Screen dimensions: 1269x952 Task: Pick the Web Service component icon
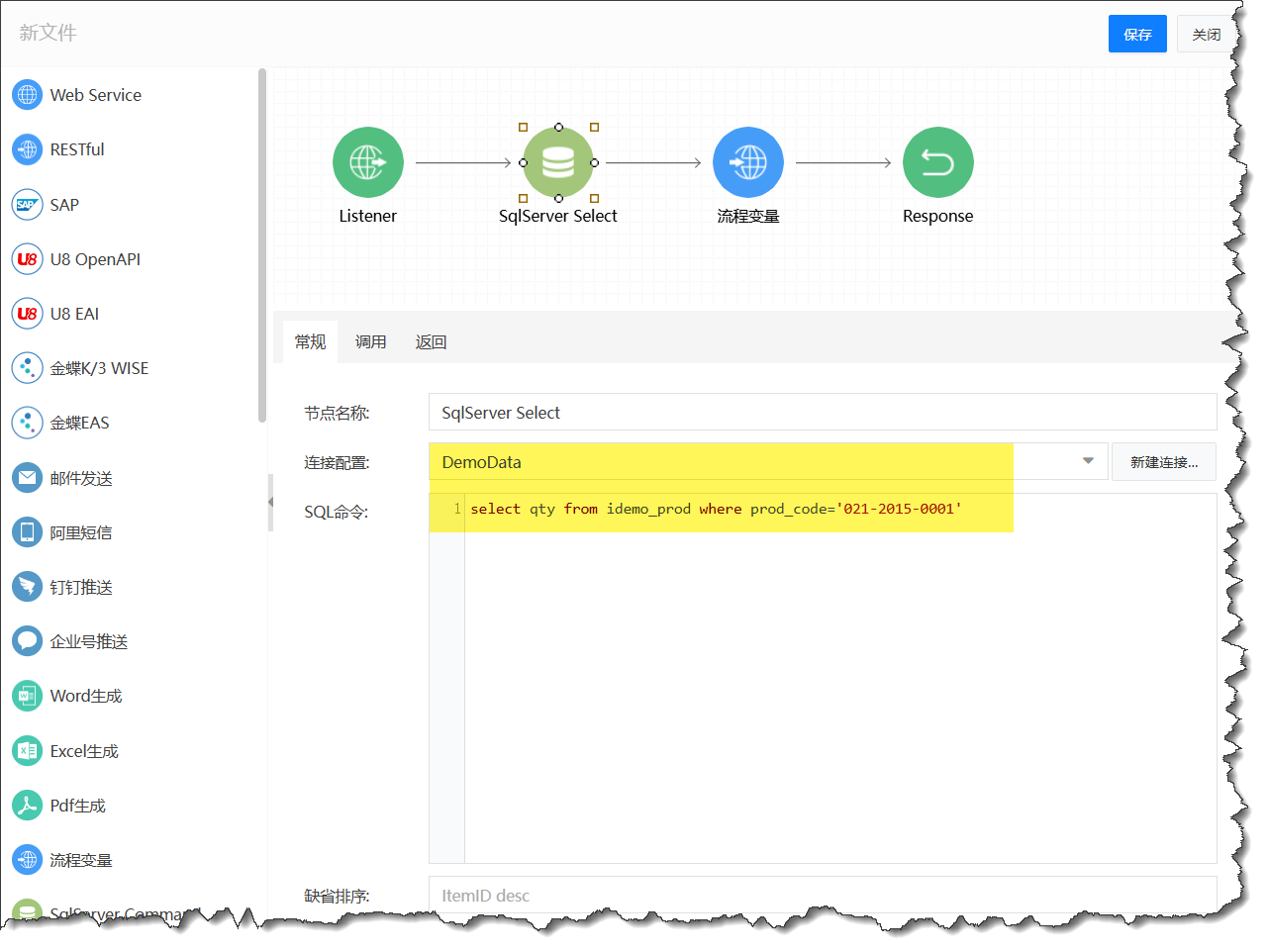(27, 95)
